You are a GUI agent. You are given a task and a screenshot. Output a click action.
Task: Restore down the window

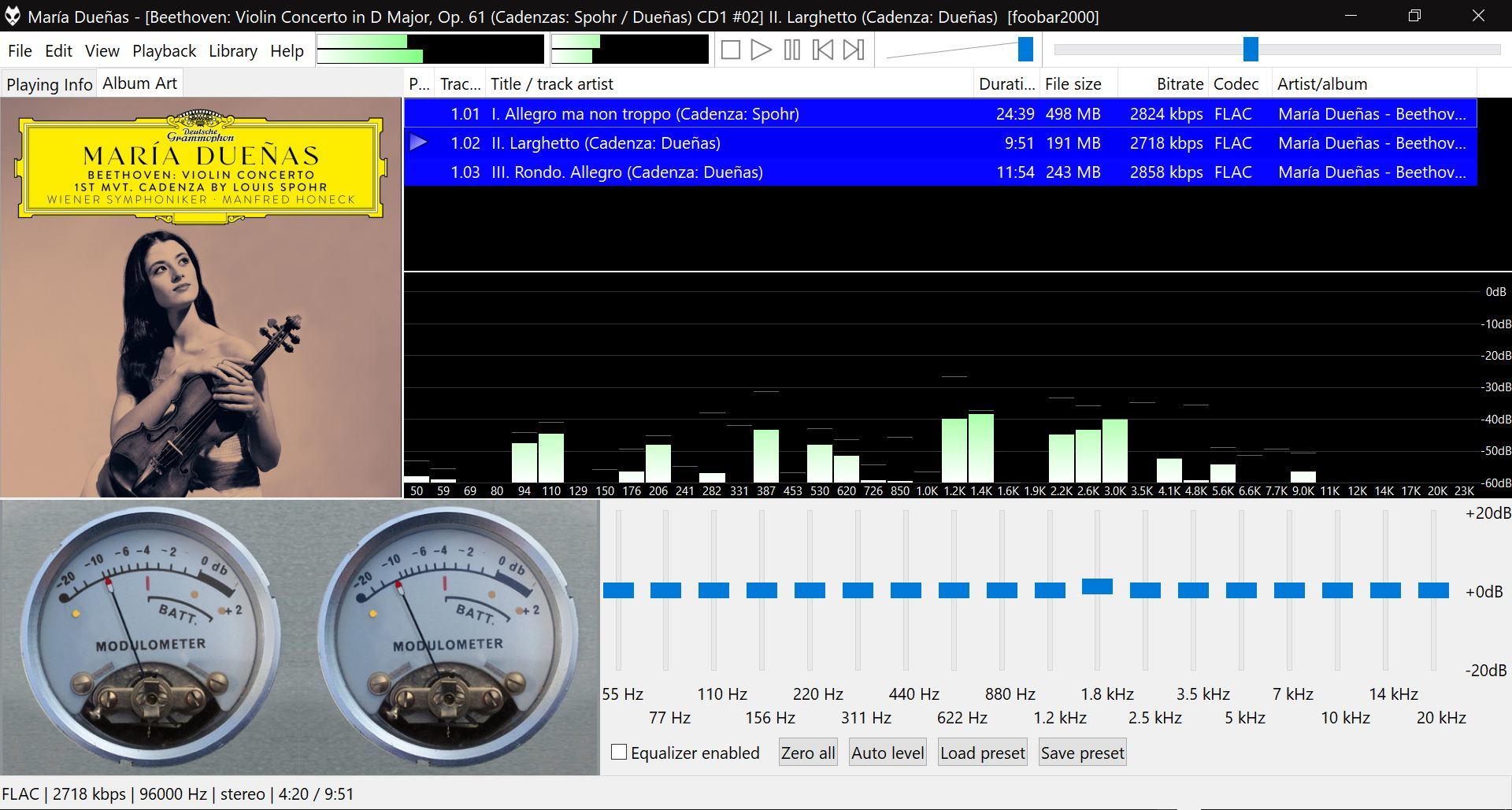pos(1414,16)
